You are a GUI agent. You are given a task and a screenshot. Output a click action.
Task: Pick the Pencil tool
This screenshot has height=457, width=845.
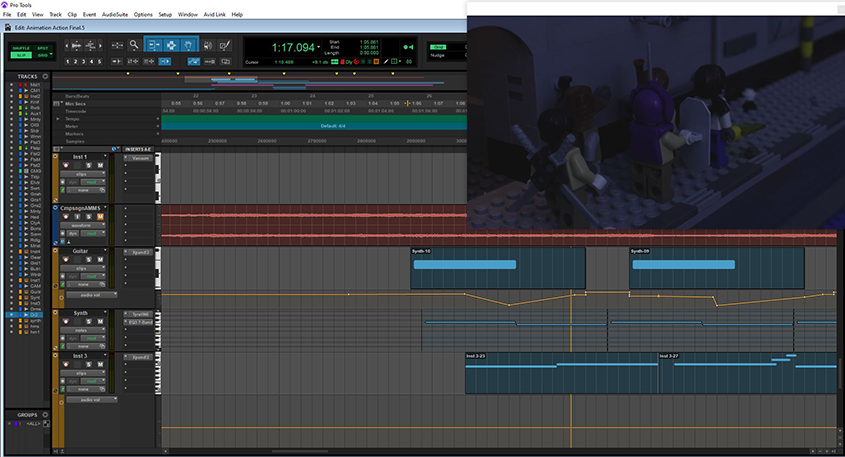(x=226, y=45)
